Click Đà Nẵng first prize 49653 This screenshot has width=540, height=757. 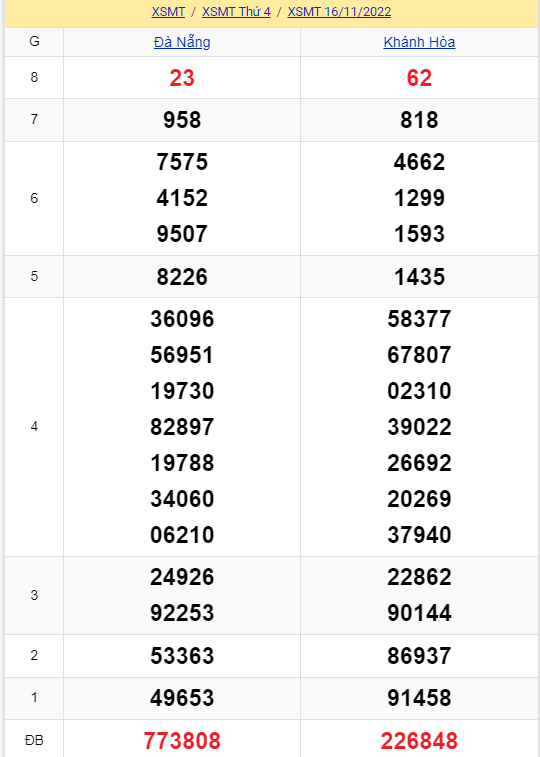point(182,698)
